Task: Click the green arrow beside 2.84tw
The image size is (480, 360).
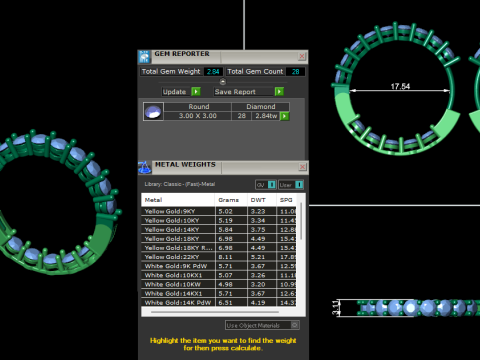Action: 285,116
